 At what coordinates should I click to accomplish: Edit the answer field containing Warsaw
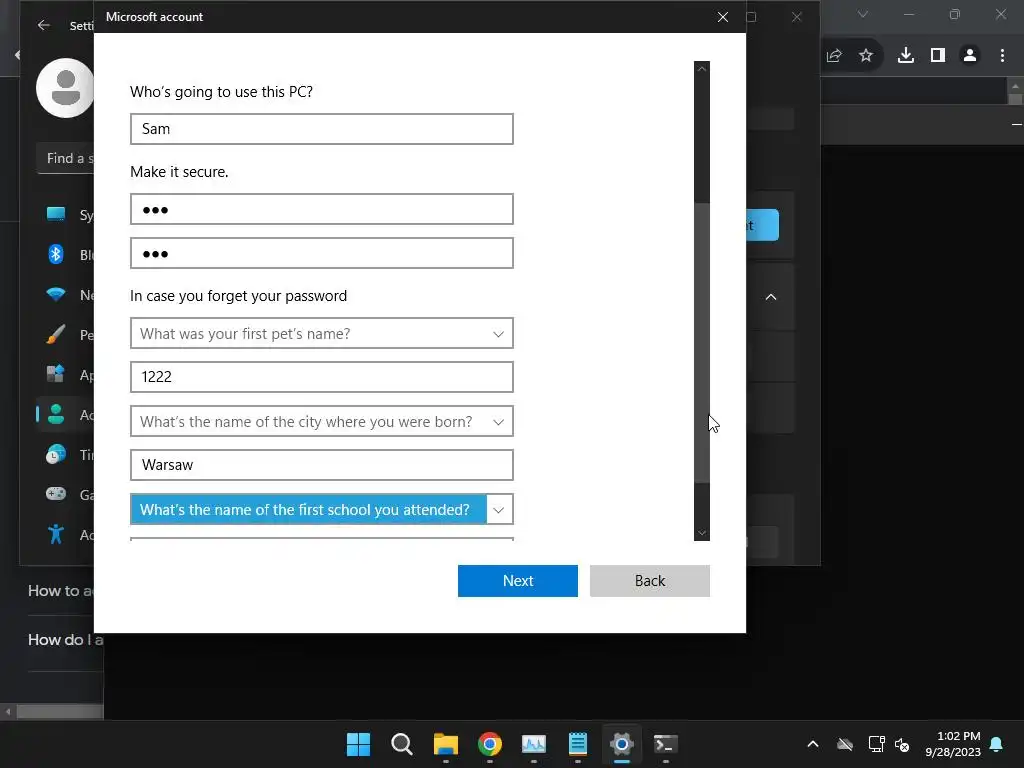(x=322, y=465)
